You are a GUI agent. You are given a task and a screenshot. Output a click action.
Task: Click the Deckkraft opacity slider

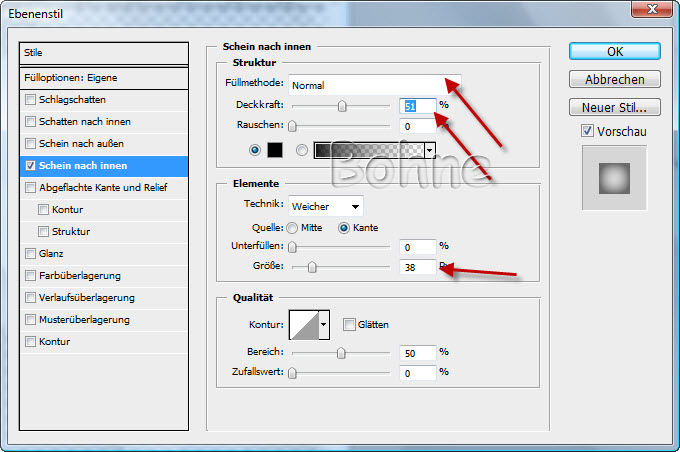coord(342,105)
